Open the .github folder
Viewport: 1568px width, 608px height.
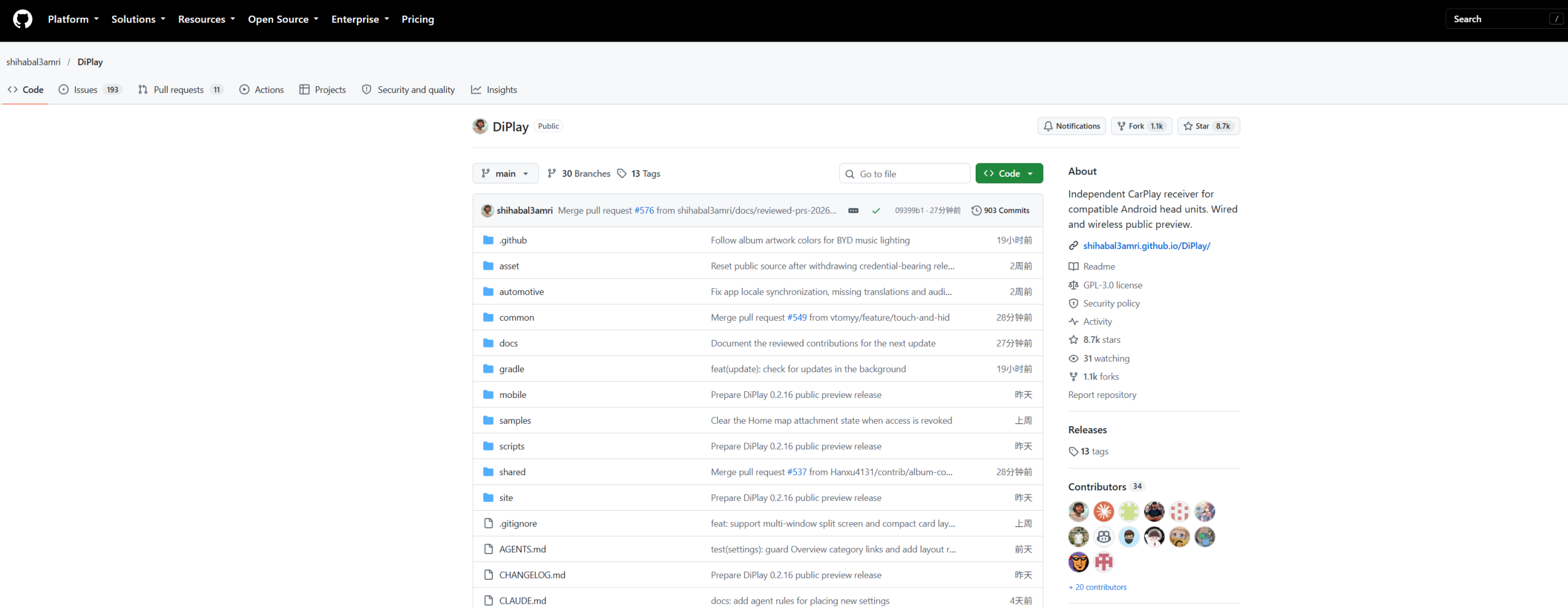[x=513, y=240]
